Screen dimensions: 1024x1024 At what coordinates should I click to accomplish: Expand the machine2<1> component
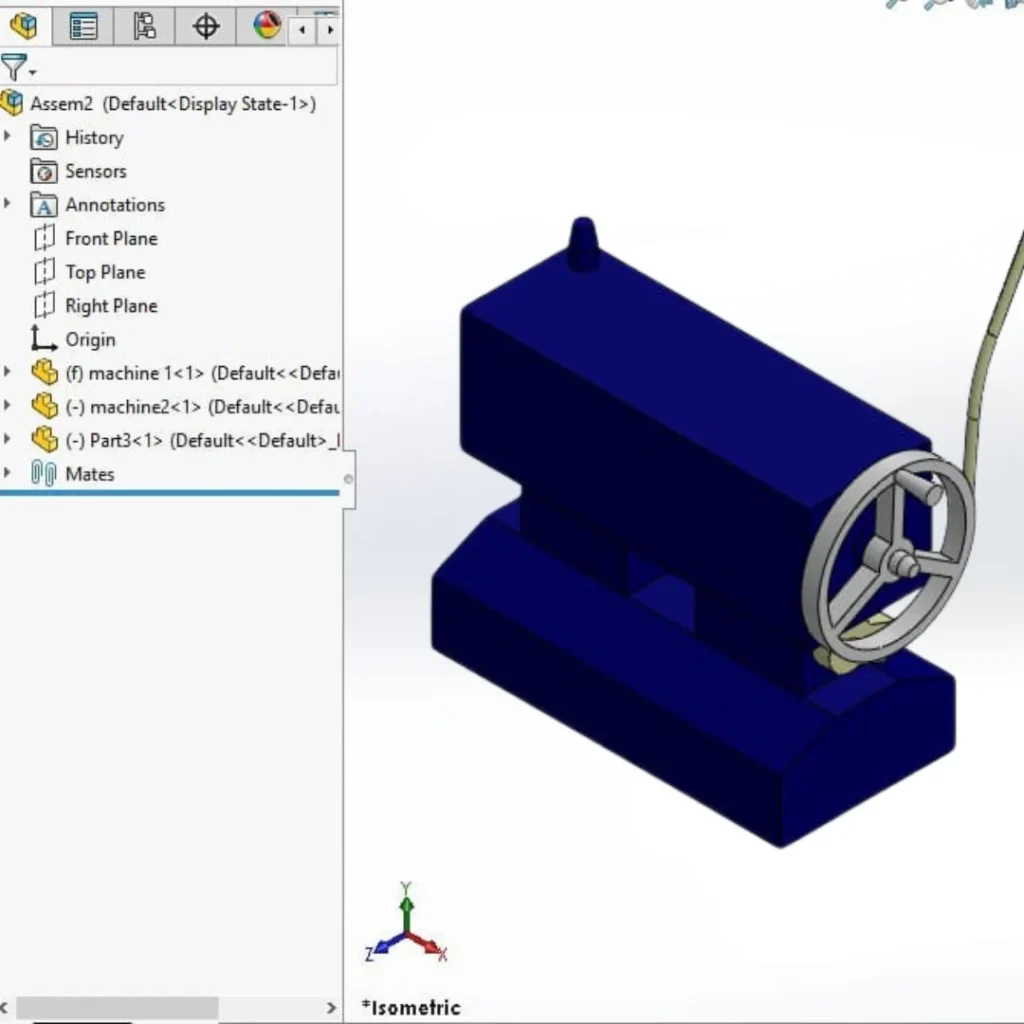click(8, 406)
